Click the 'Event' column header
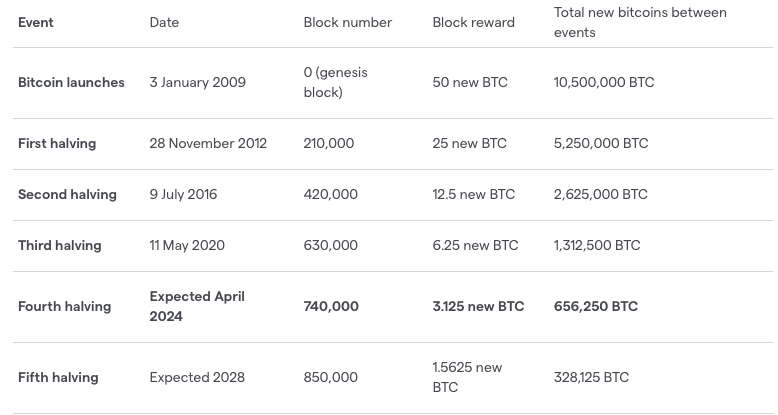 pos(36,22)
